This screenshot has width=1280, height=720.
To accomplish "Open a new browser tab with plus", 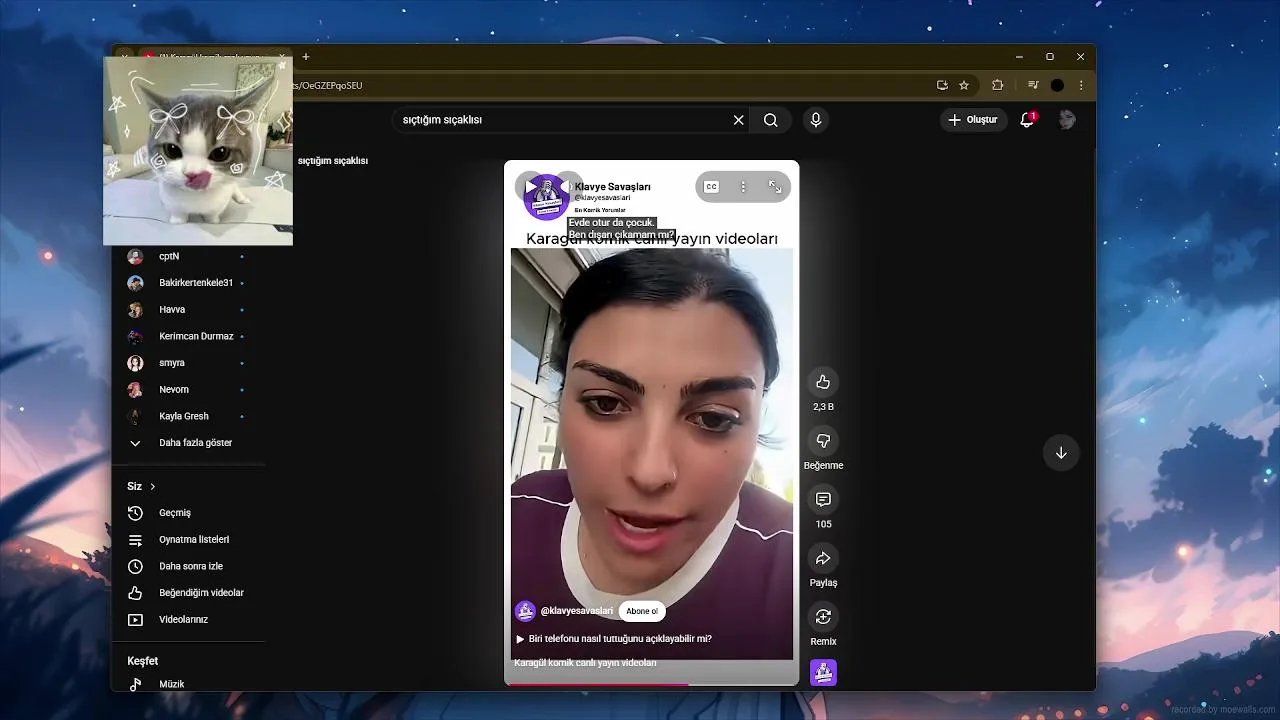I will pyautogui.click(x=306, y=57).
